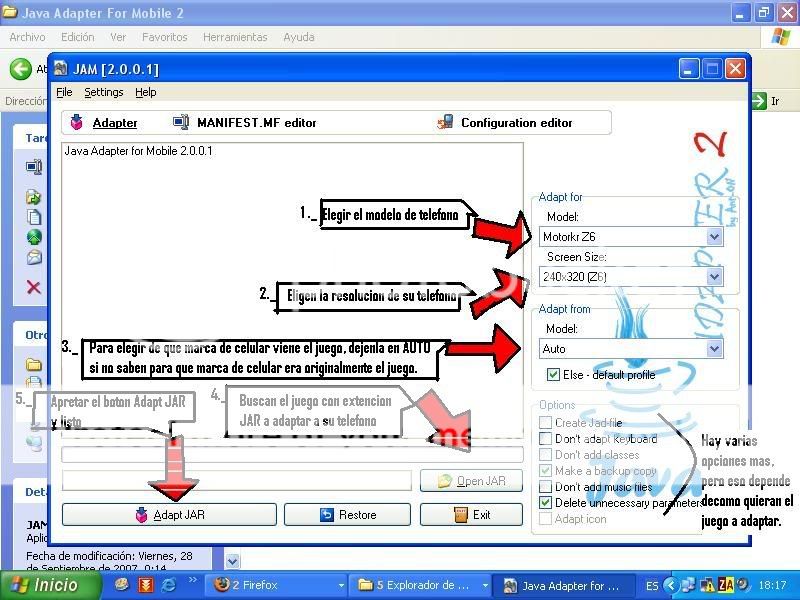
Task: Toggle the Else - default profile checkbox
Action: [x=553, y=374]
